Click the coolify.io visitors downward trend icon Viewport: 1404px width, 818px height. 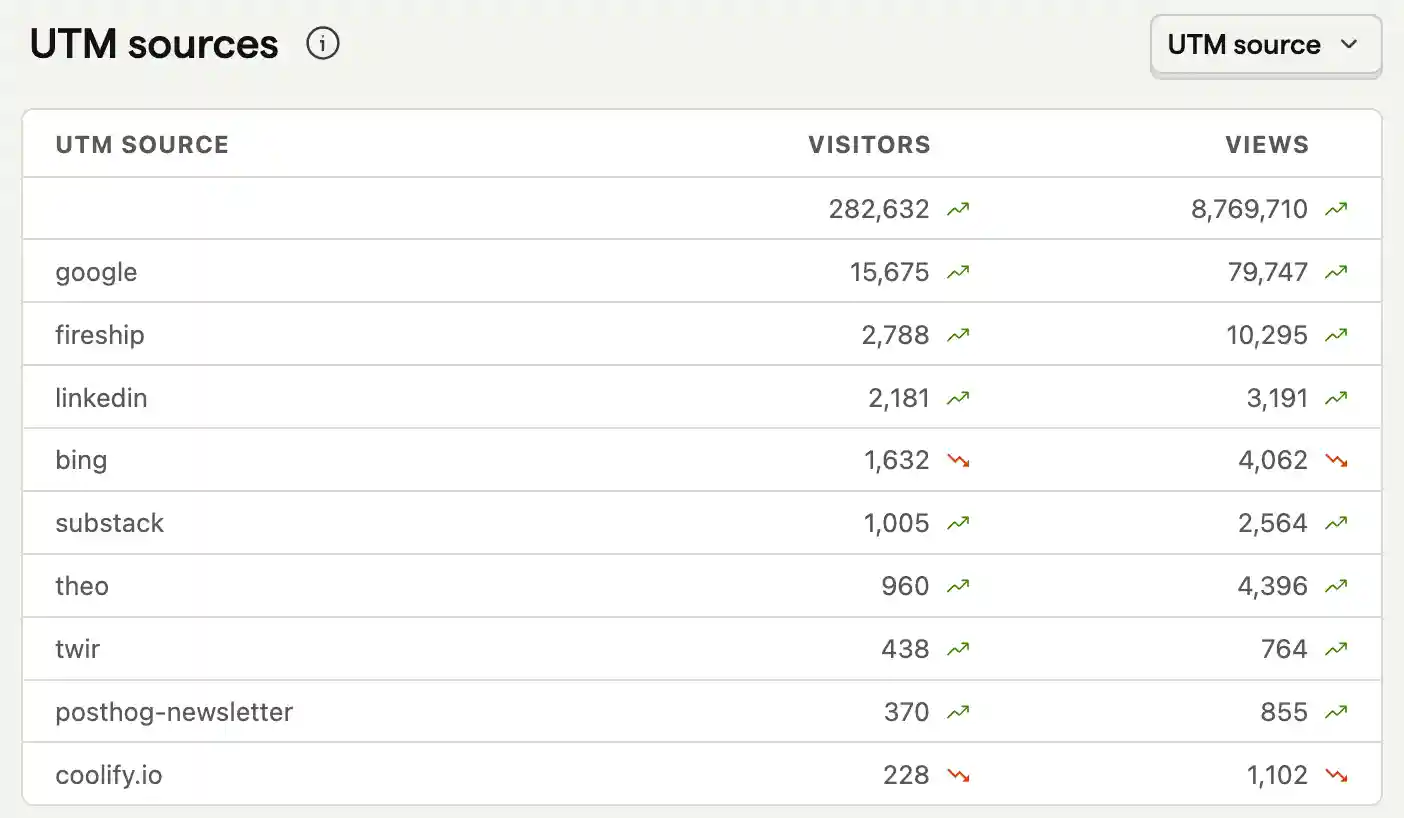click(958, 775)
